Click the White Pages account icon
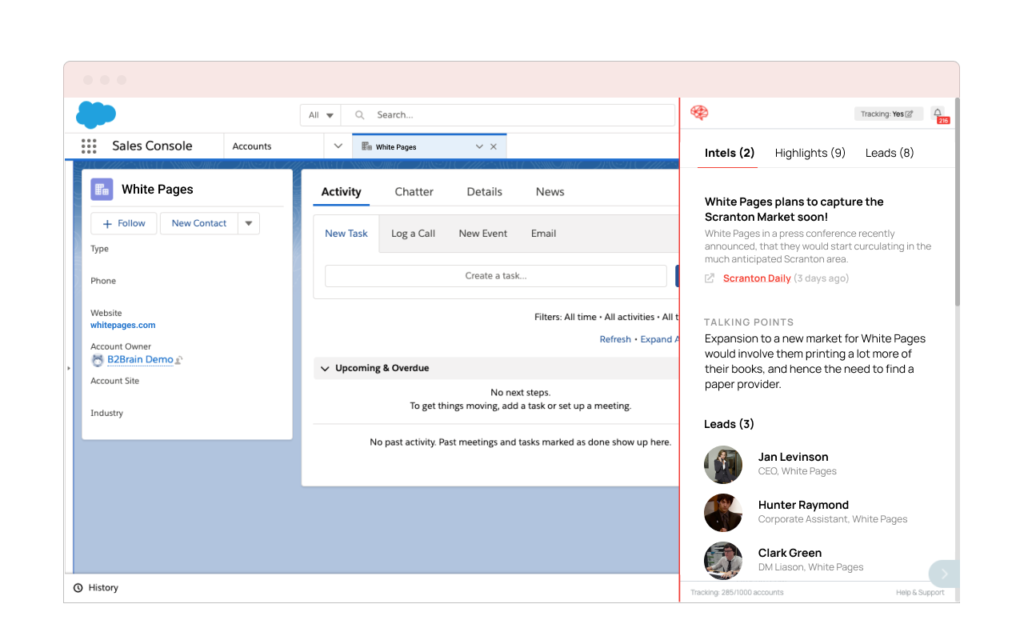 click(x=102, y=189)
